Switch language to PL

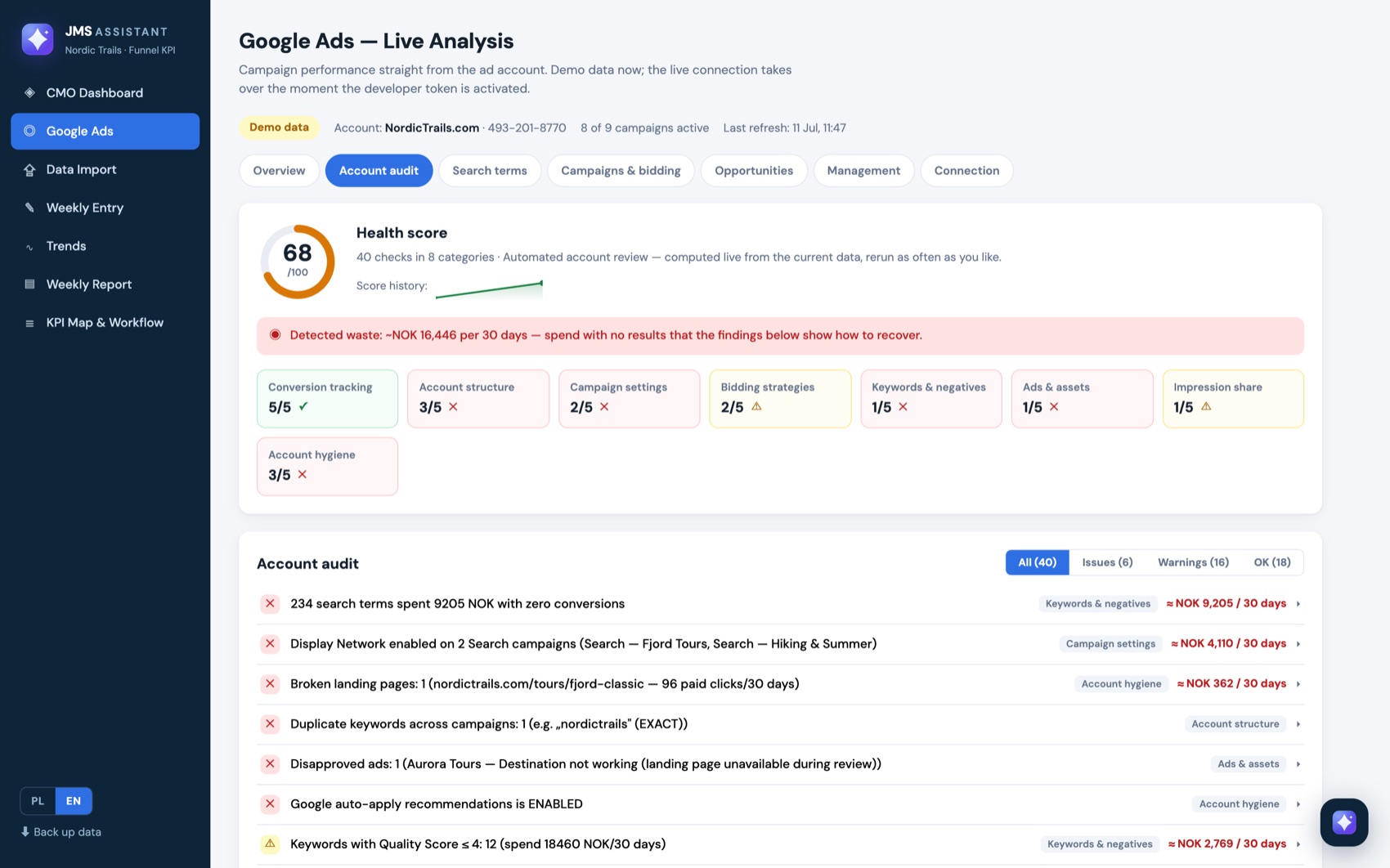[x=38, y=801]
